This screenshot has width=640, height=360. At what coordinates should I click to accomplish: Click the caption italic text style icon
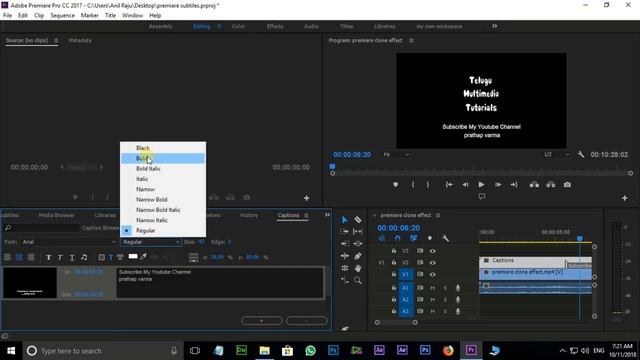(60, 257)
